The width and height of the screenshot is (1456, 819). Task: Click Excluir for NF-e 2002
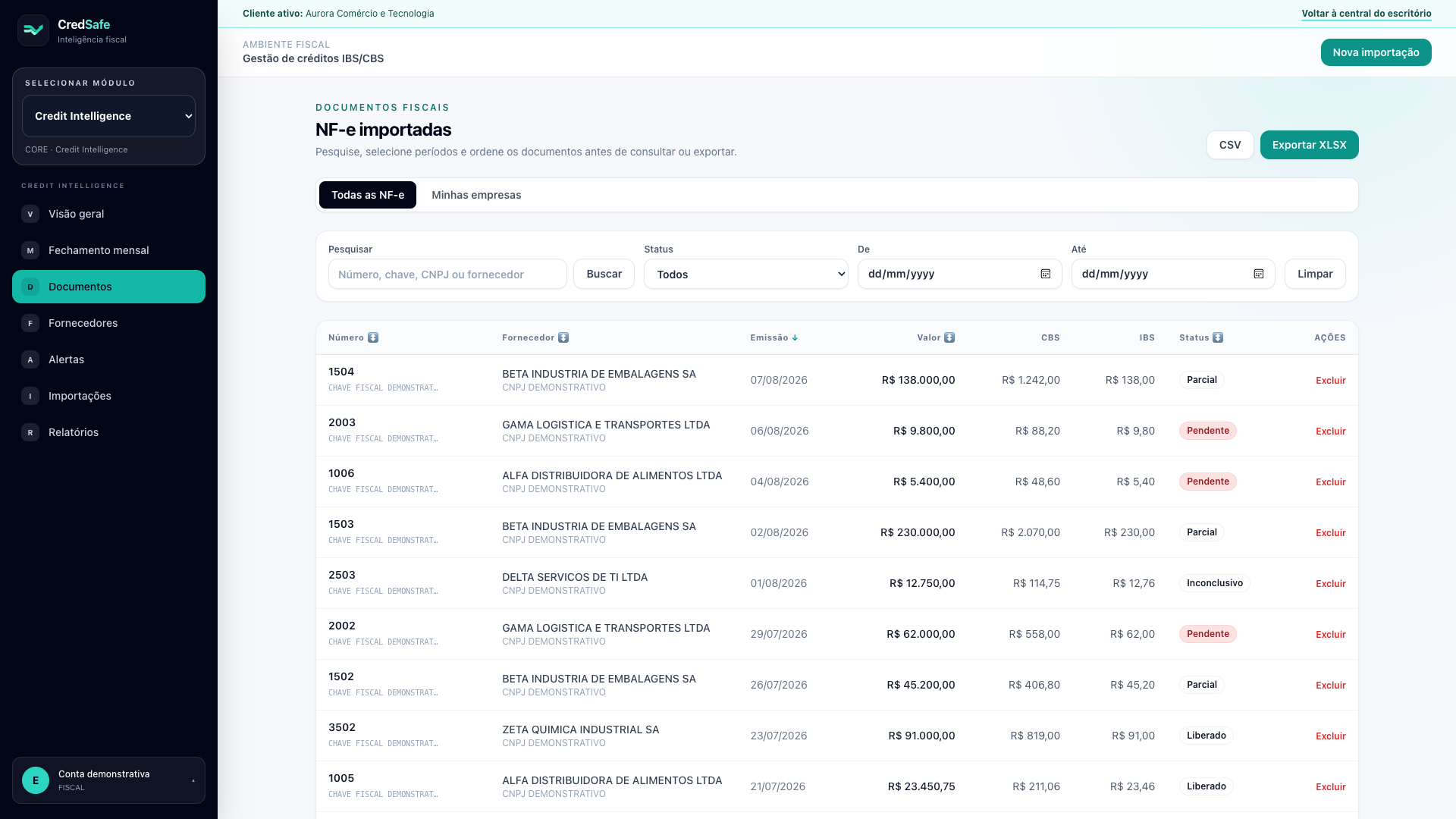coord(1330,635)
